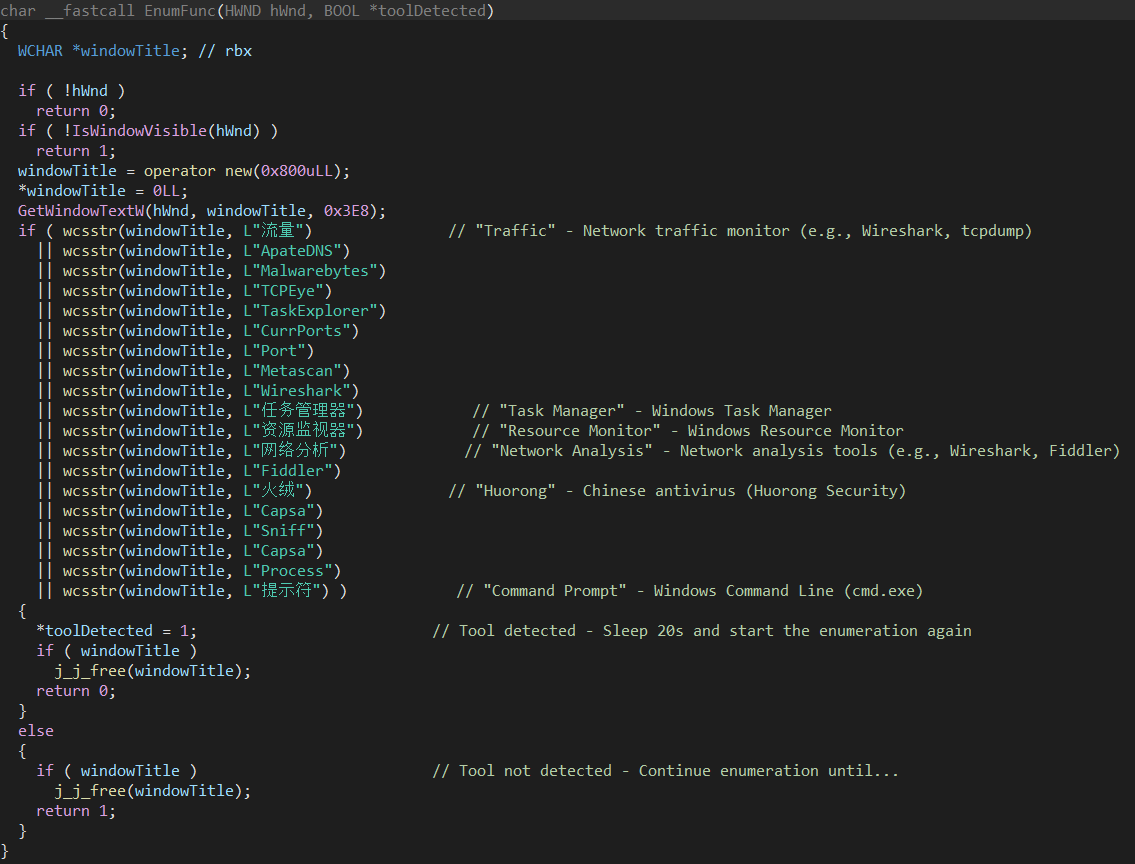Select the L"Sniff" string literal
1135x864 pixels.
pyautogui.click(x=279, y=531)
